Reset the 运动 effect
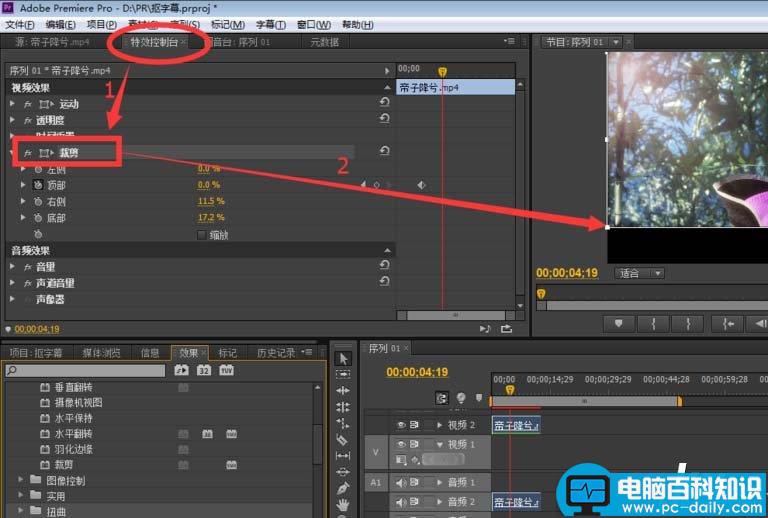 pyautogui.click(x=384, y=102)
